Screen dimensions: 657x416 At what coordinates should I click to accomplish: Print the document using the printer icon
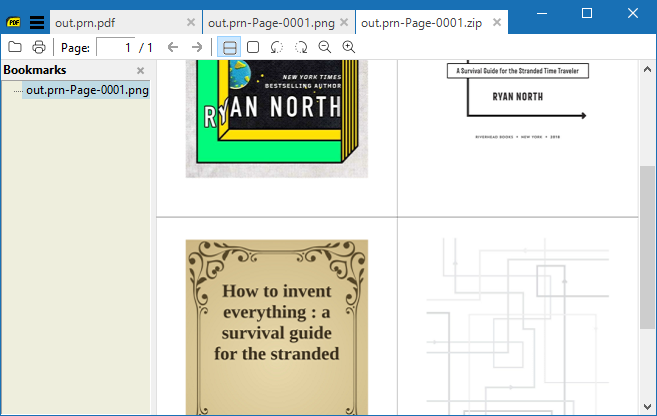[x=39, y=47]
